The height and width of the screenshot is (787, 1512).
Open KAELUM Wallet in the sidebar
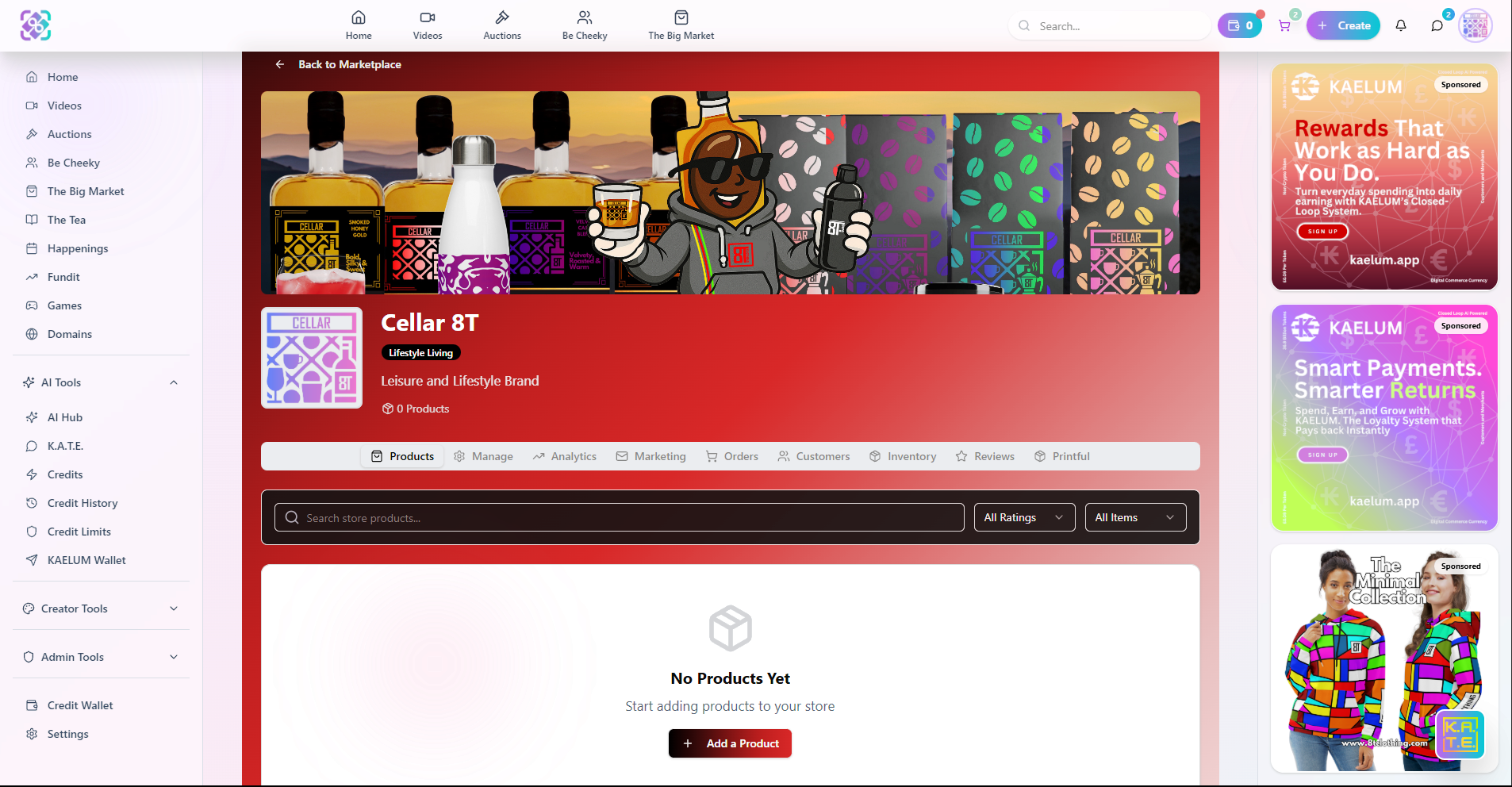click(x=101, y=560)
